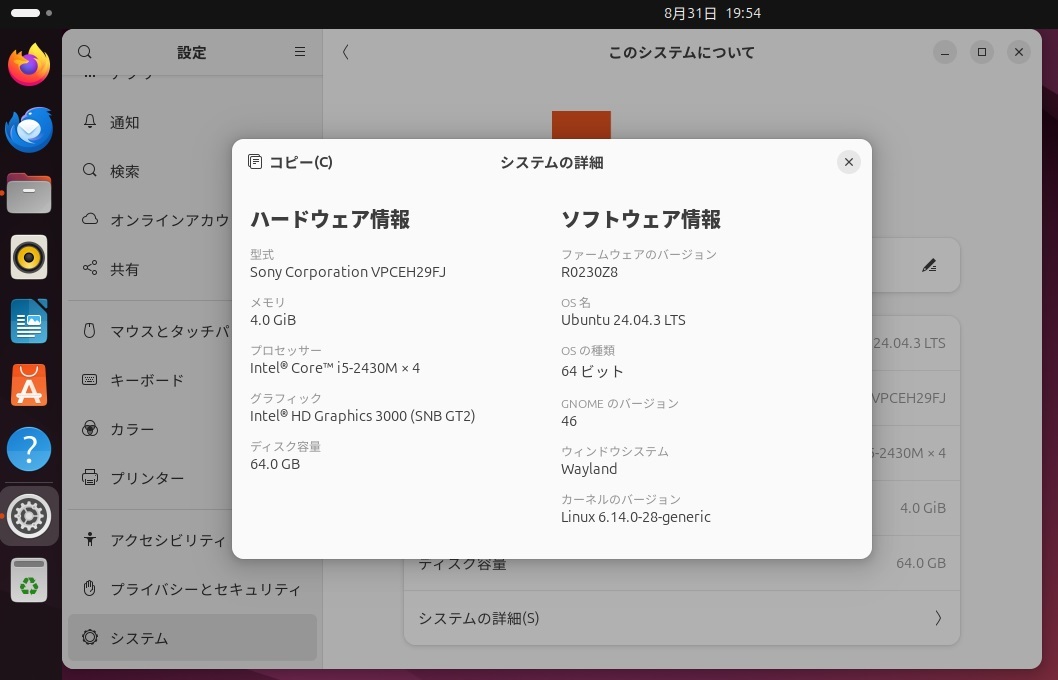Click the ハードウェア情報 heading
Viewport: 1058px width, 680px height.
[x=330, y=219]
